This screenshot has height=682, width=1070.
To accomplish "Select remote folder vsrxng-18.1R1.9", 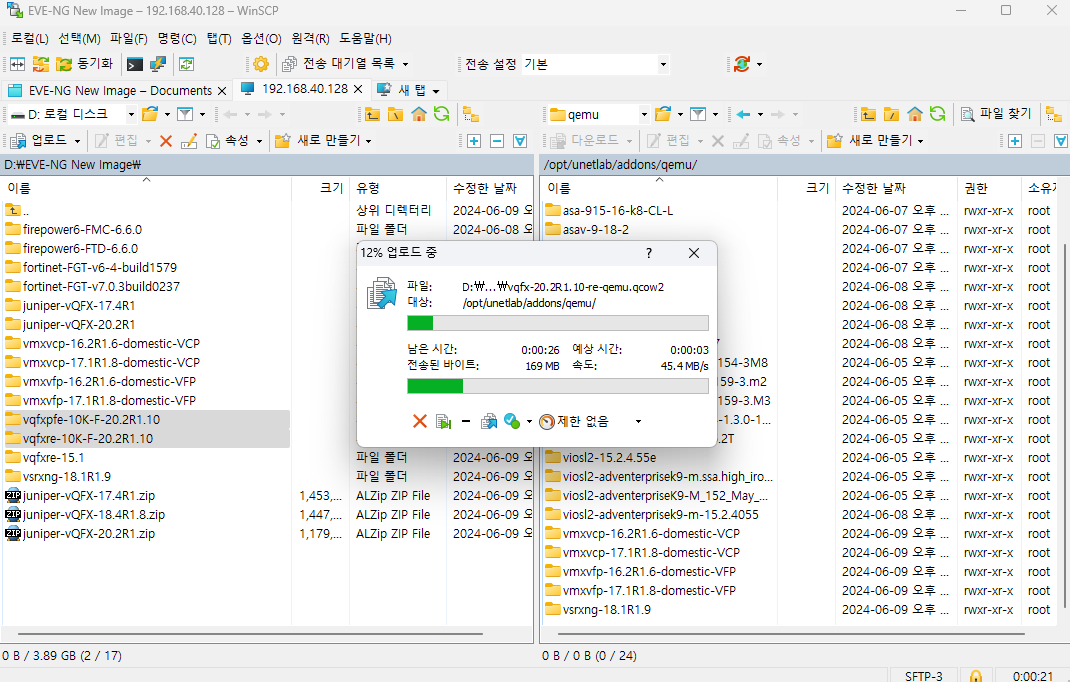I will pos(606,610).
